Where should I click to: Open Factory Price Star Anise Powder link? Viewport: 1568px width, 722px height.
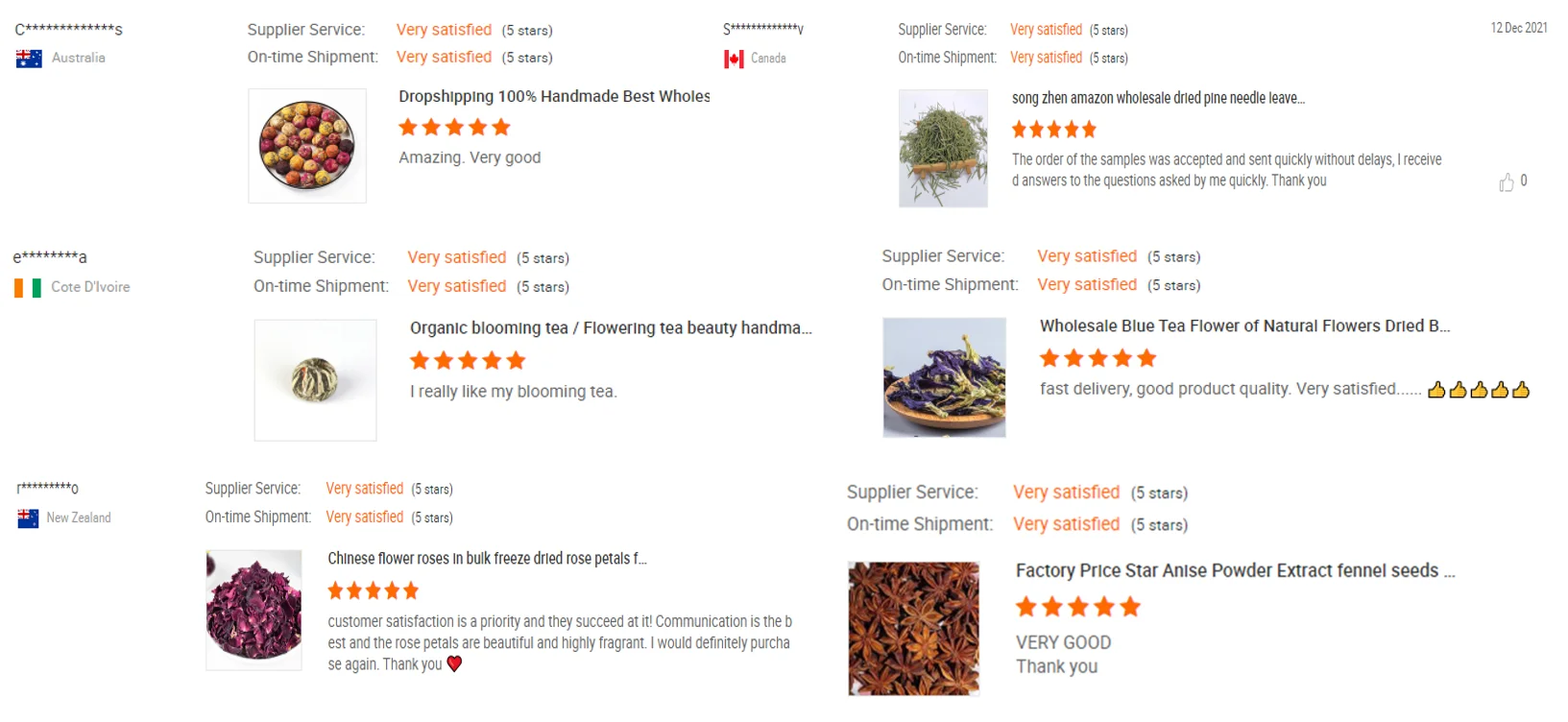[1235, 571]
